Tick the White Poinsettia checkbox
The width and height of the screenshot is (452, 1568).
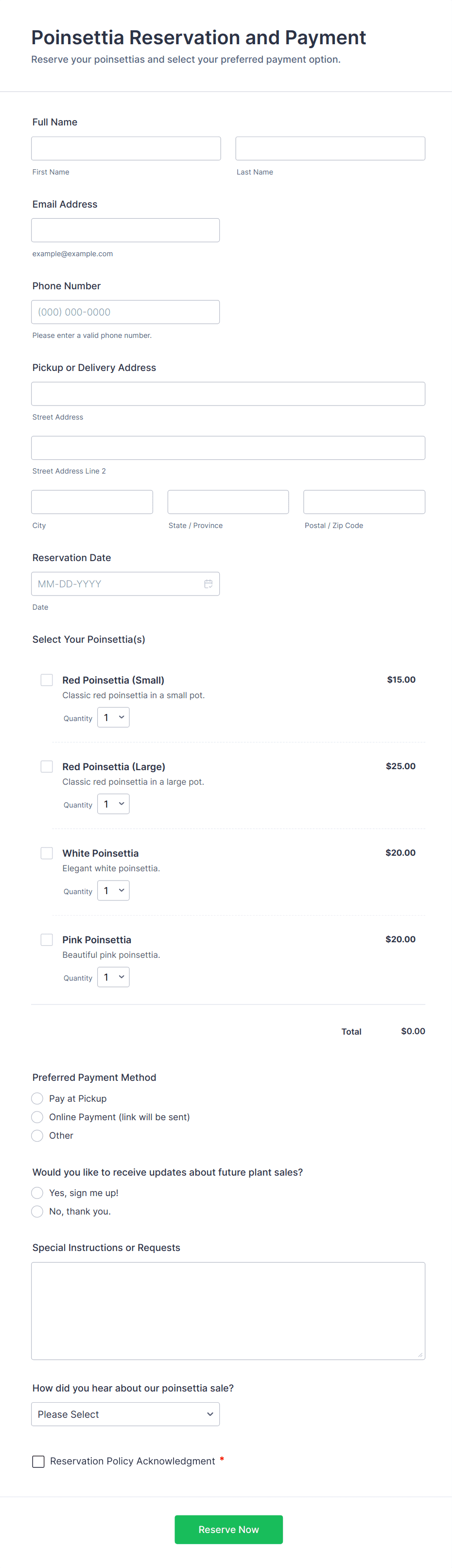[x=47, y=853]
